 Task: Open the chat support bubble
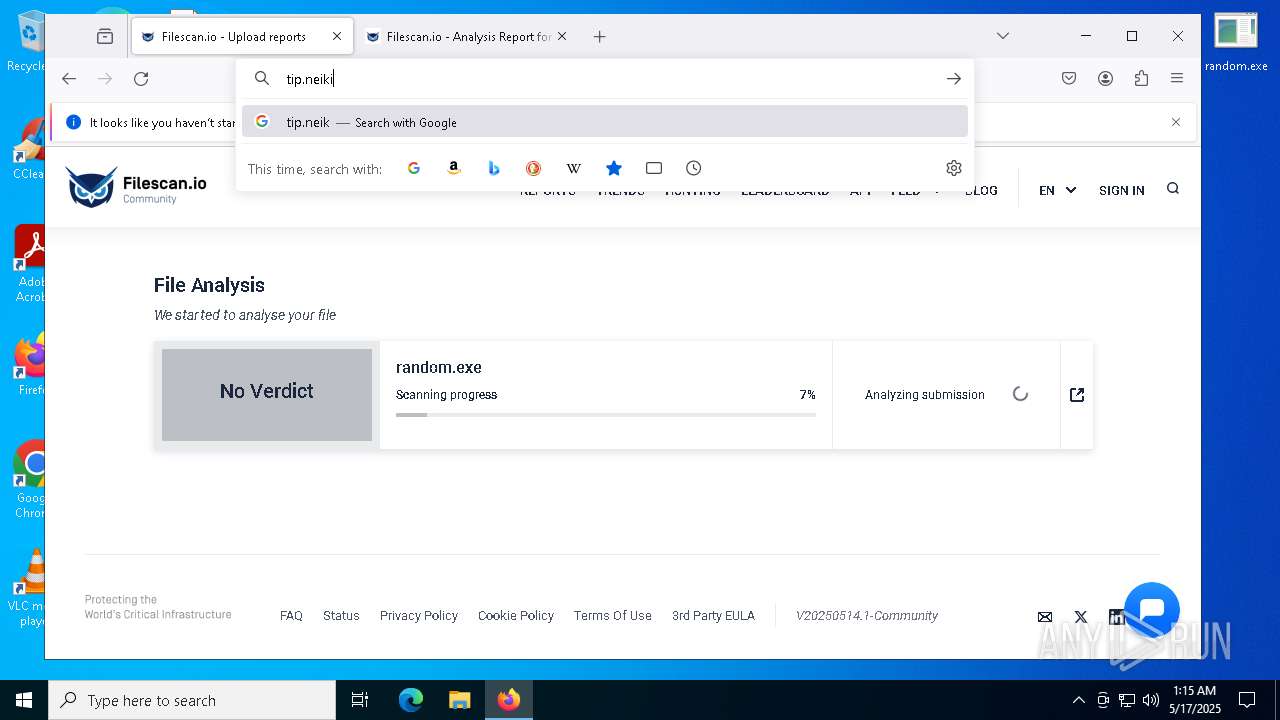(1152, 610)
